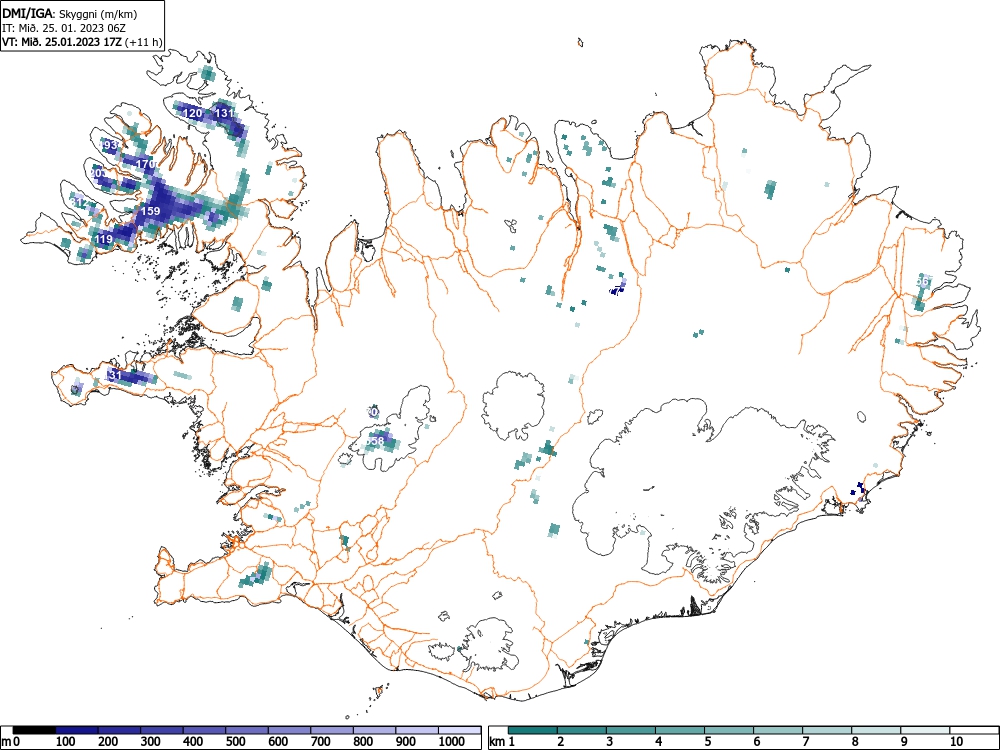Screen dimensions: 1000x750
Task: Click the black 0–100 m legend swatch
Action: tap(34, 730)
